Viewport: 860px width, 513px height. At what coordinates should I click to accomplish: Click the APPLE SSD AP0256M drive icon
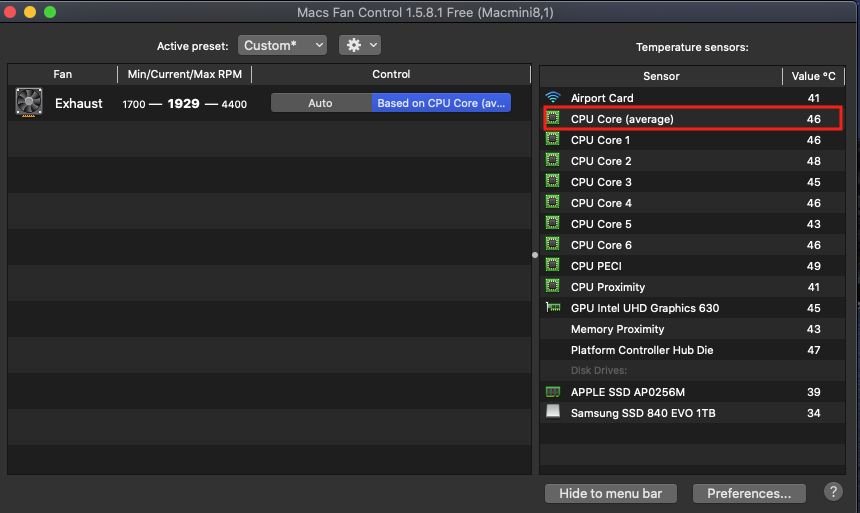pyautogui.click(x=553, y=392)
